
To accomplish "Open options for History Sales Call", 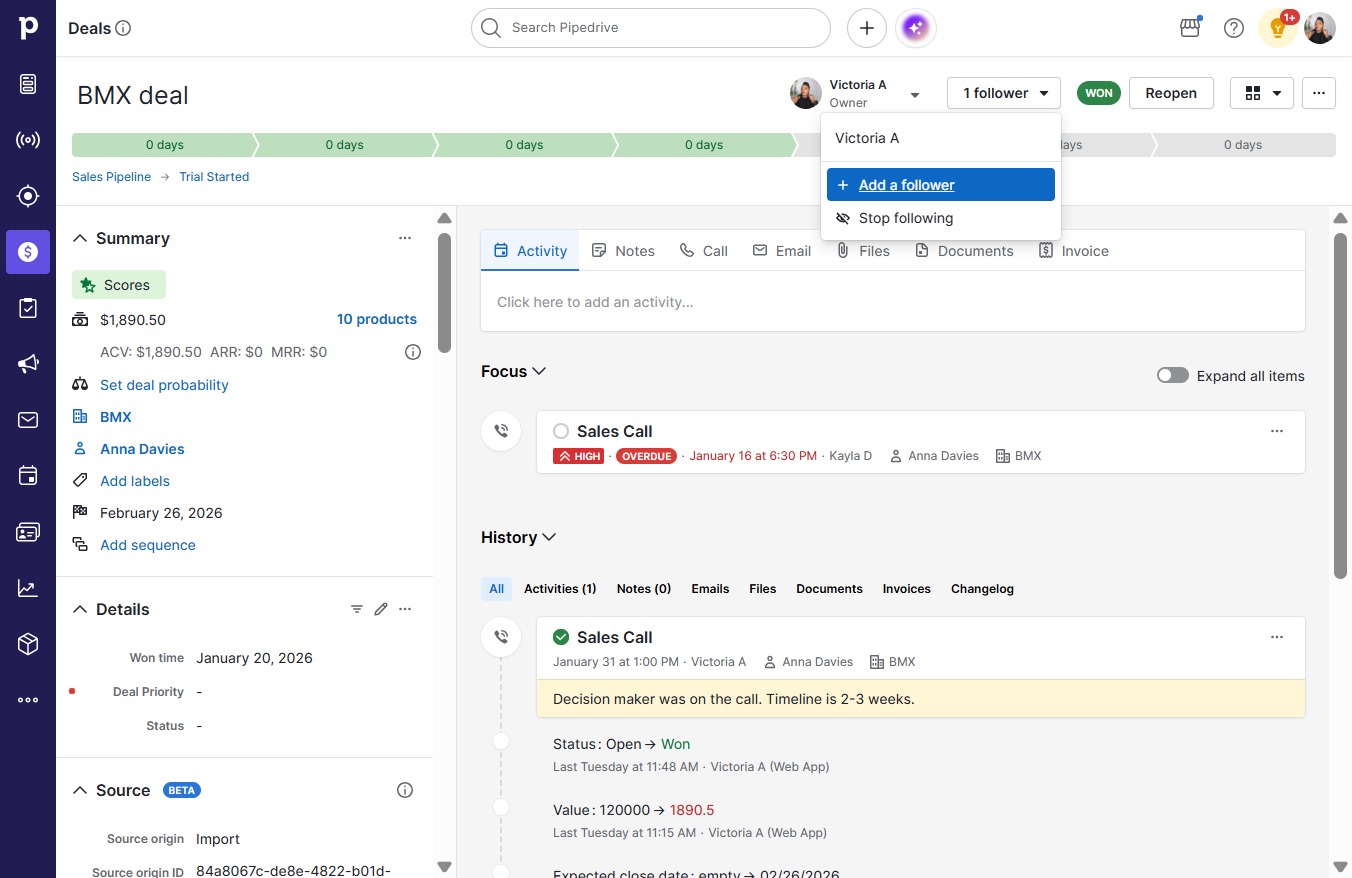I will point(1277,637).
